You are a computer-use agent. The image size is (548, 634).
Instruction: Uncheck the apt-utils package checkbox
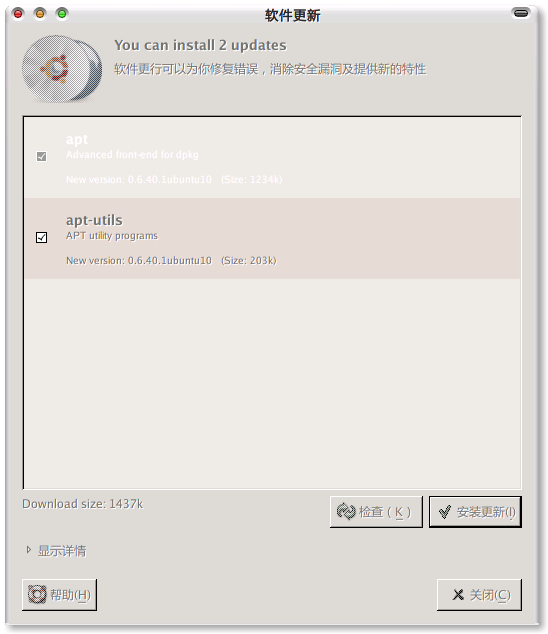(x=41, y=237)
